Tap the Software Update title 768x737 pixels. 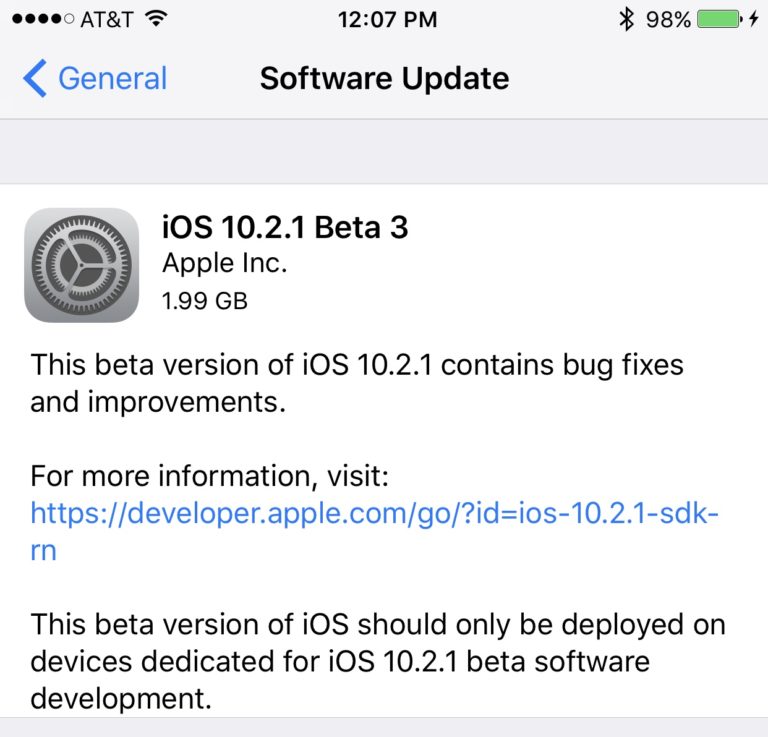[x=384, y=78]
